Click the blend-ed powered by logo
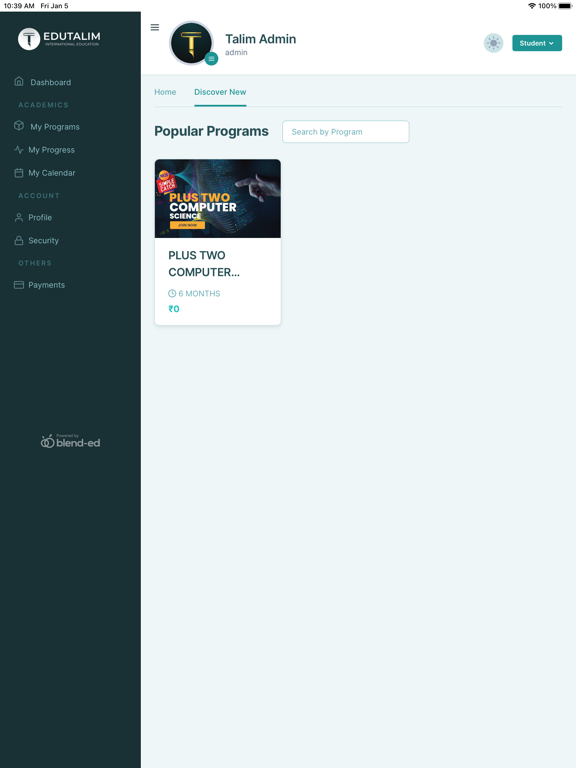Viewport: 576px width, 768px height. 71,441
